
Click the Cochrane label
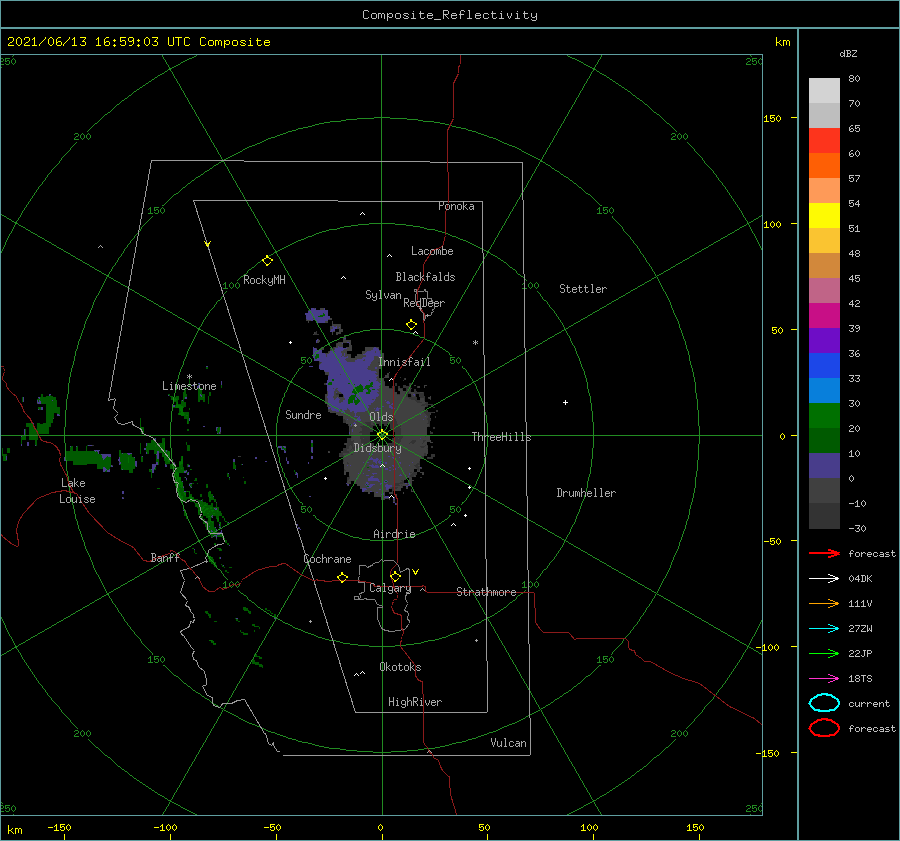(x=327, y=559)
